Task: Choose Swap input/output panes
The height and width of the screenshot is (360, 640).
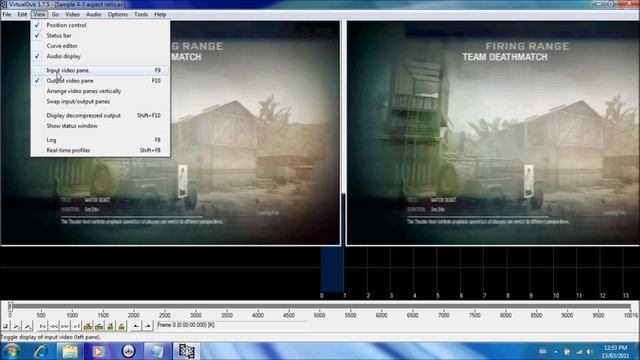Action: 100,101
